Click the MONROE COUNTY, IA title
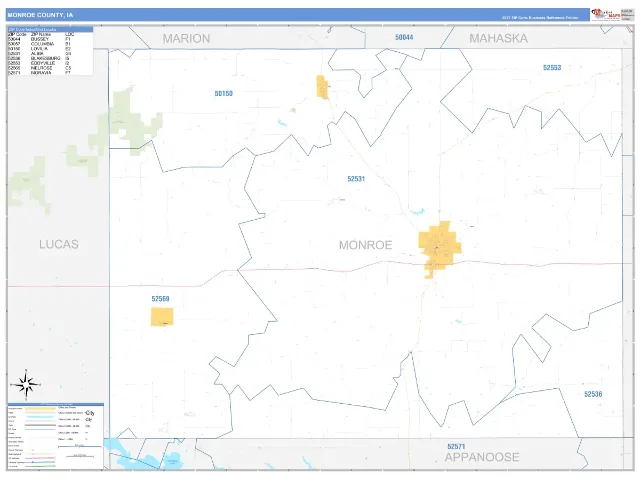 click(40, 15)
